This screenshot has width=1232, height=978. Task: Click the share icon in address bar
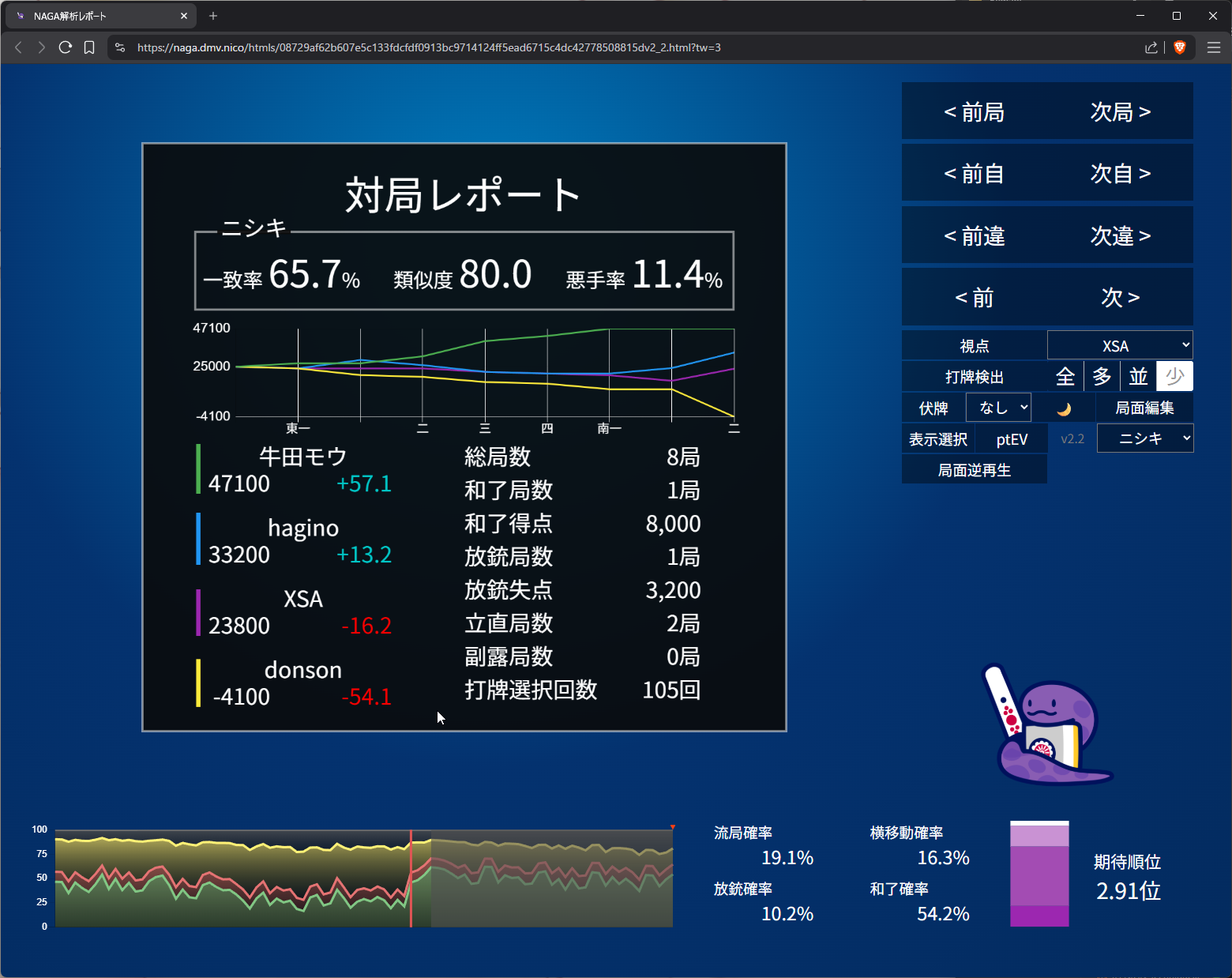[x=1151, y=47]
